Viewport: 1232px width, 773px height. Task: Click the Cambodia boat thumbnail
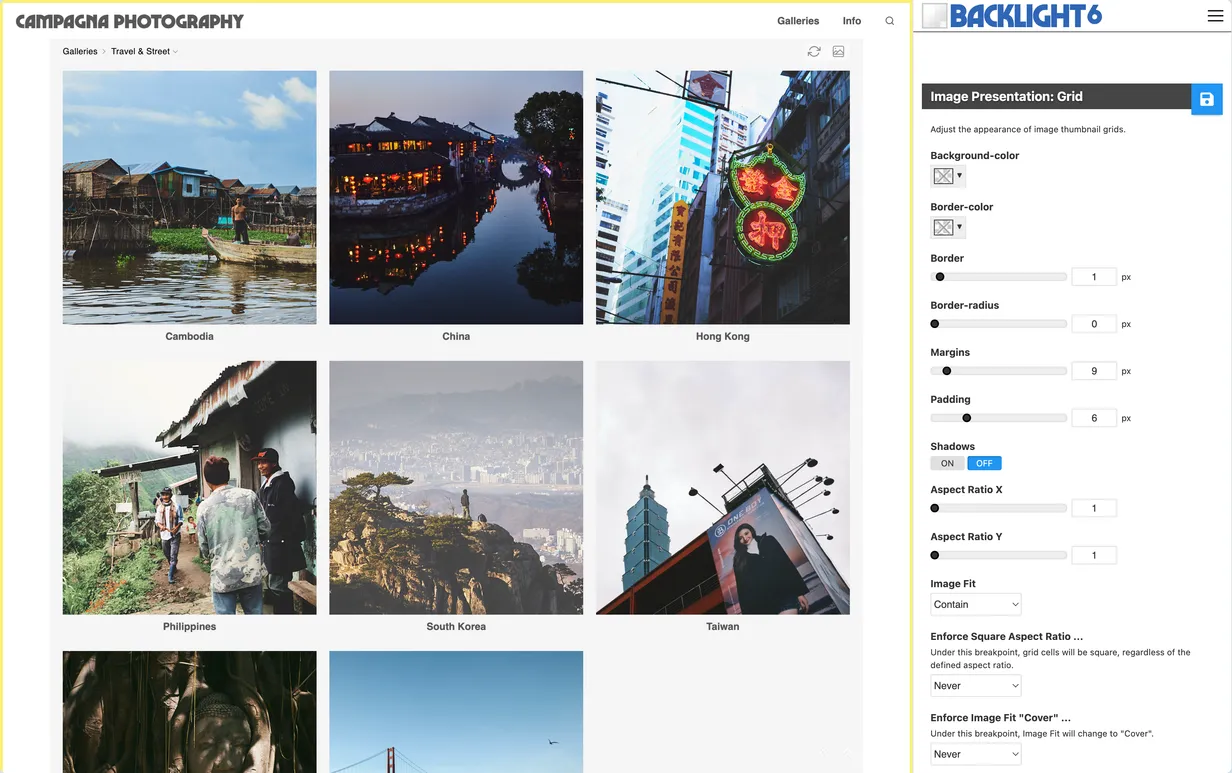point(189,197)
